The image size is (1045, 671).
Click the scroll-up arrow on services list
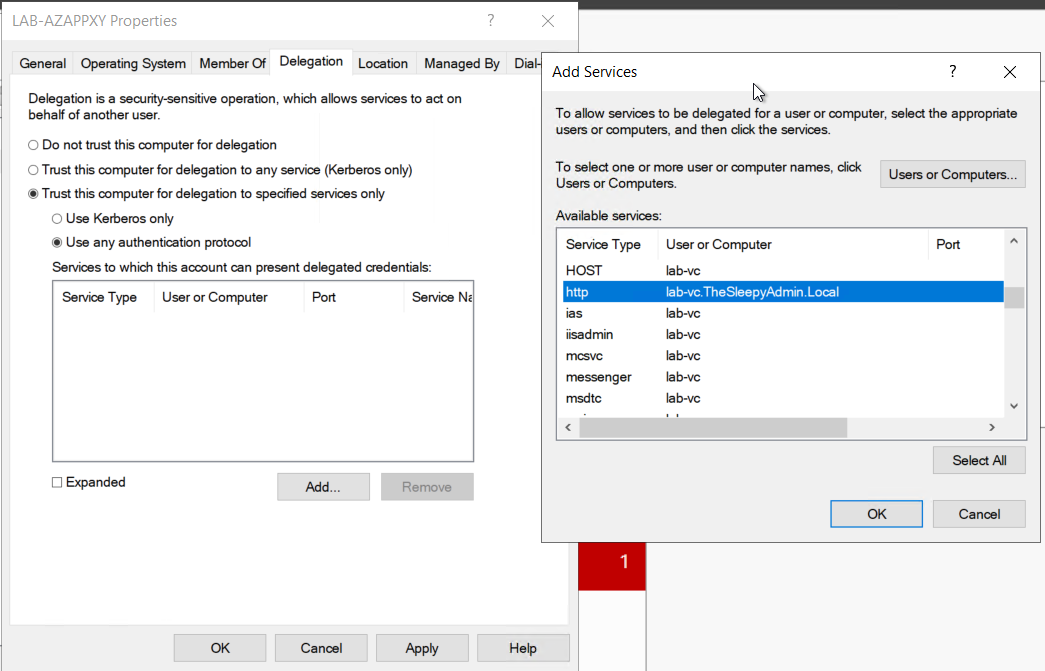(1013, 240)
